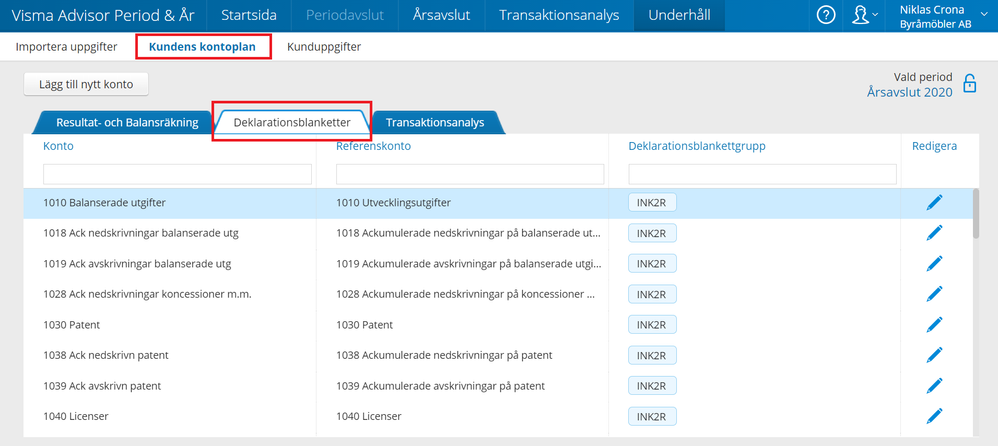Click pencil icon for 1039 Ack avskrivn patent

[x=934, y=386]
